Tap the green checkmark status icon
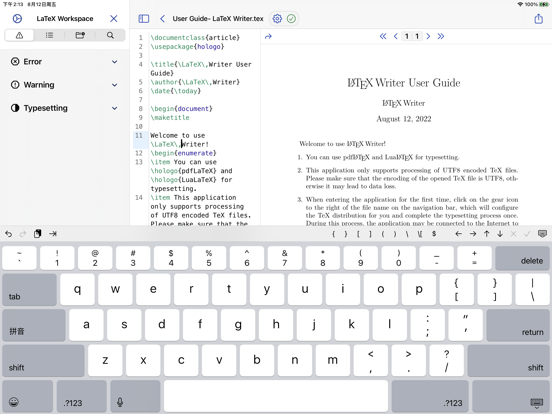 [291, 19]
